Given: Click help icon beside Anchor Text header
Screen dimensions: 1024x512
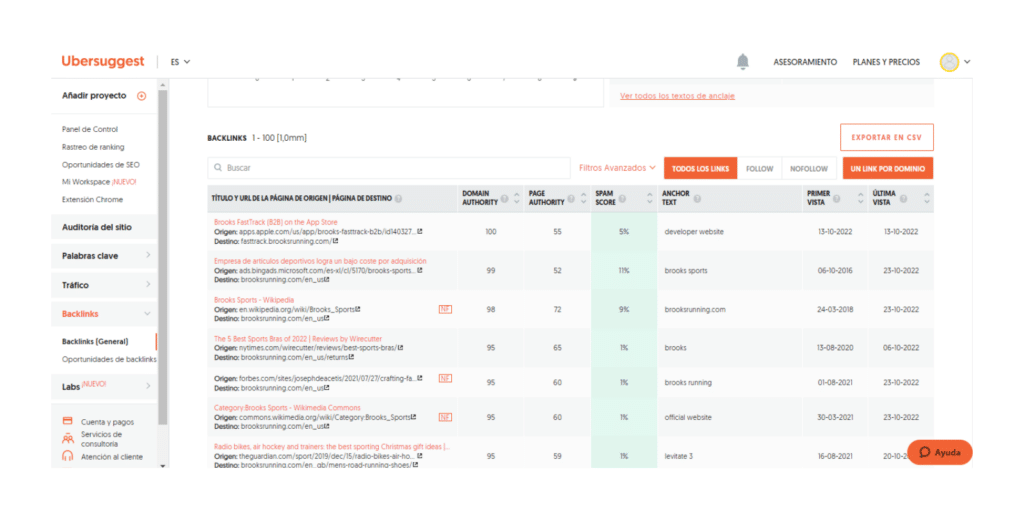Looking at the screenshot, I should coord(697,199).
